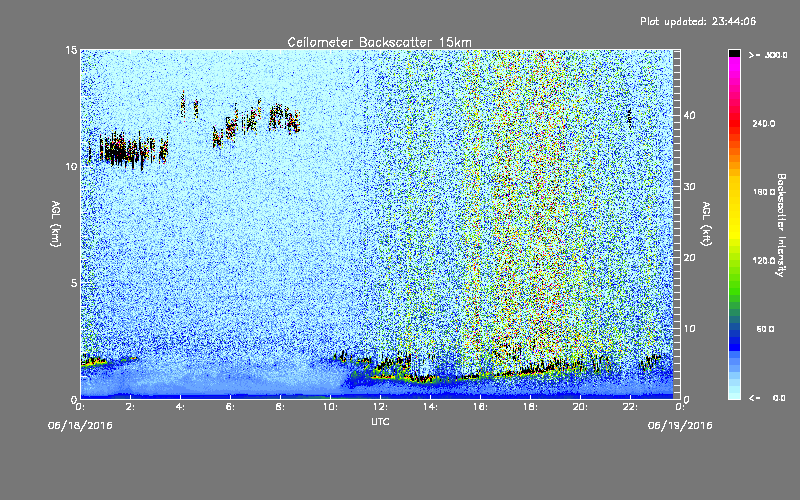This screenshot has height=500, width=800.
Task: Click the "30" kft tick on right axis
Action: pos(689,186)
